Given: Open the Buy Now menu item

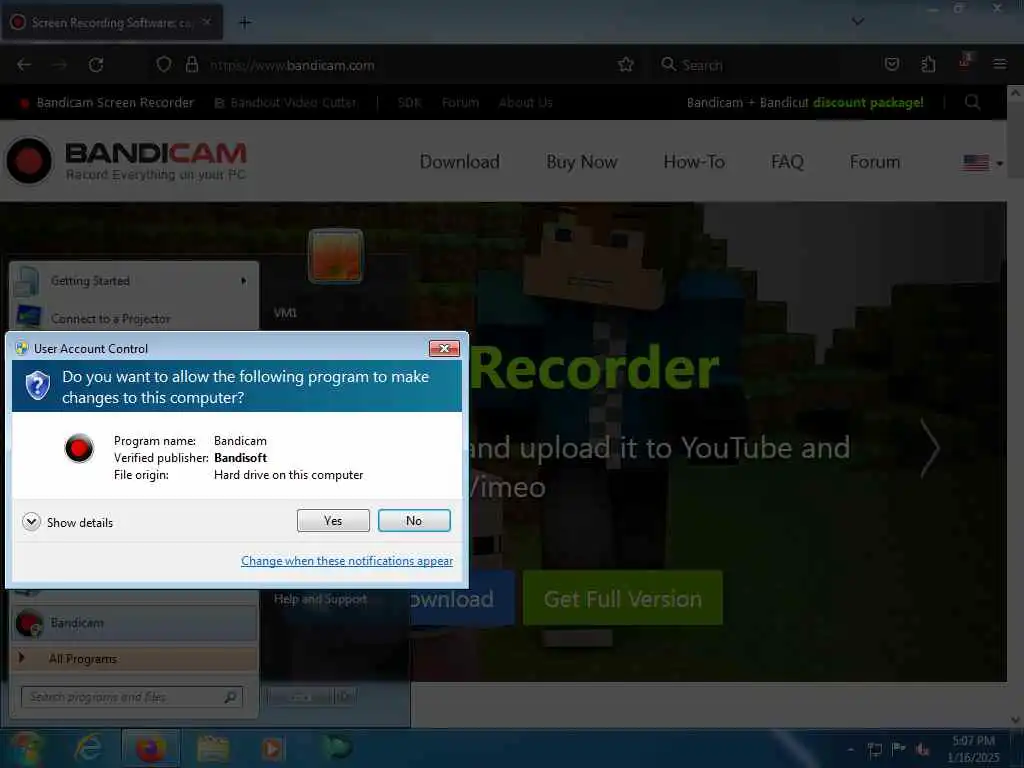Looking at the screenshot, I should [x=582, y=162].
